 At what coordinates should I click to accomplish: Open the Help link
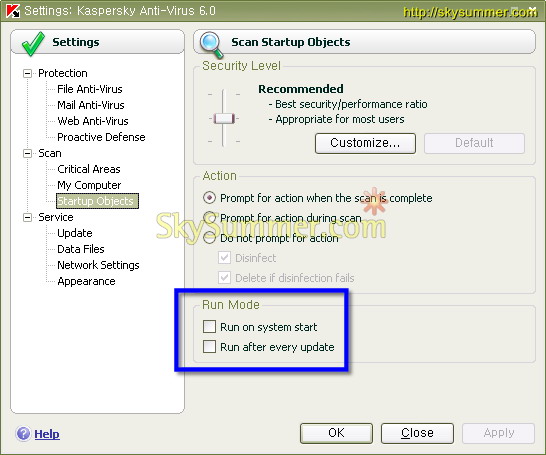click(47, 434)
